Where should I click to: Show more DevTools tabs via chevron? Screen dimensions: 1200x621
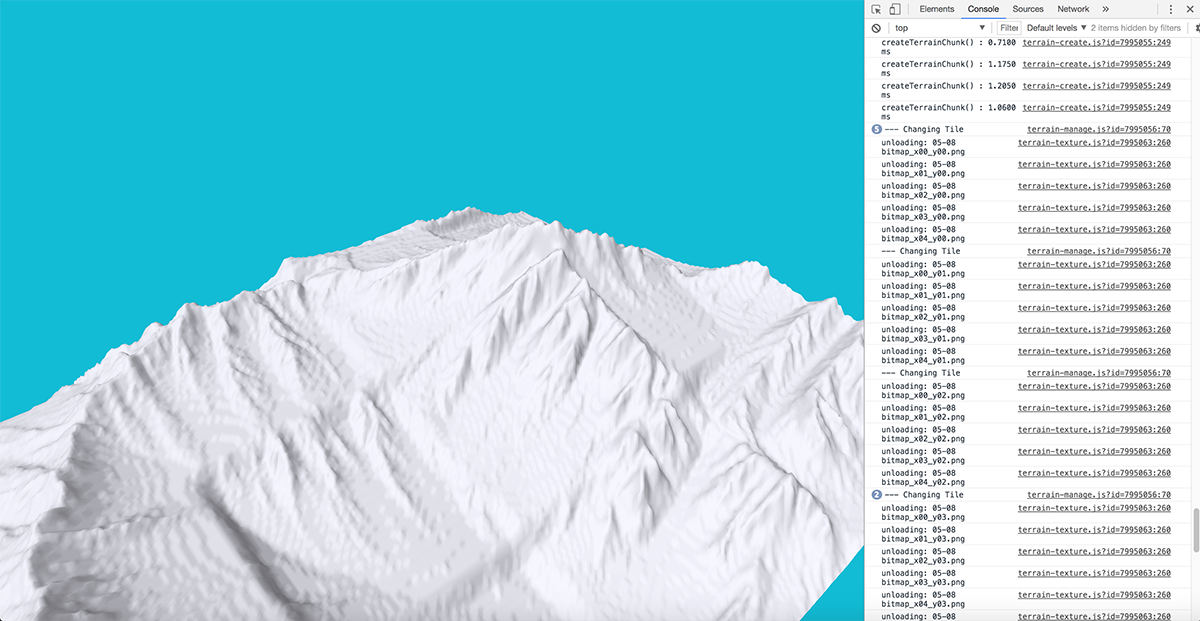tap(1105, 9)
